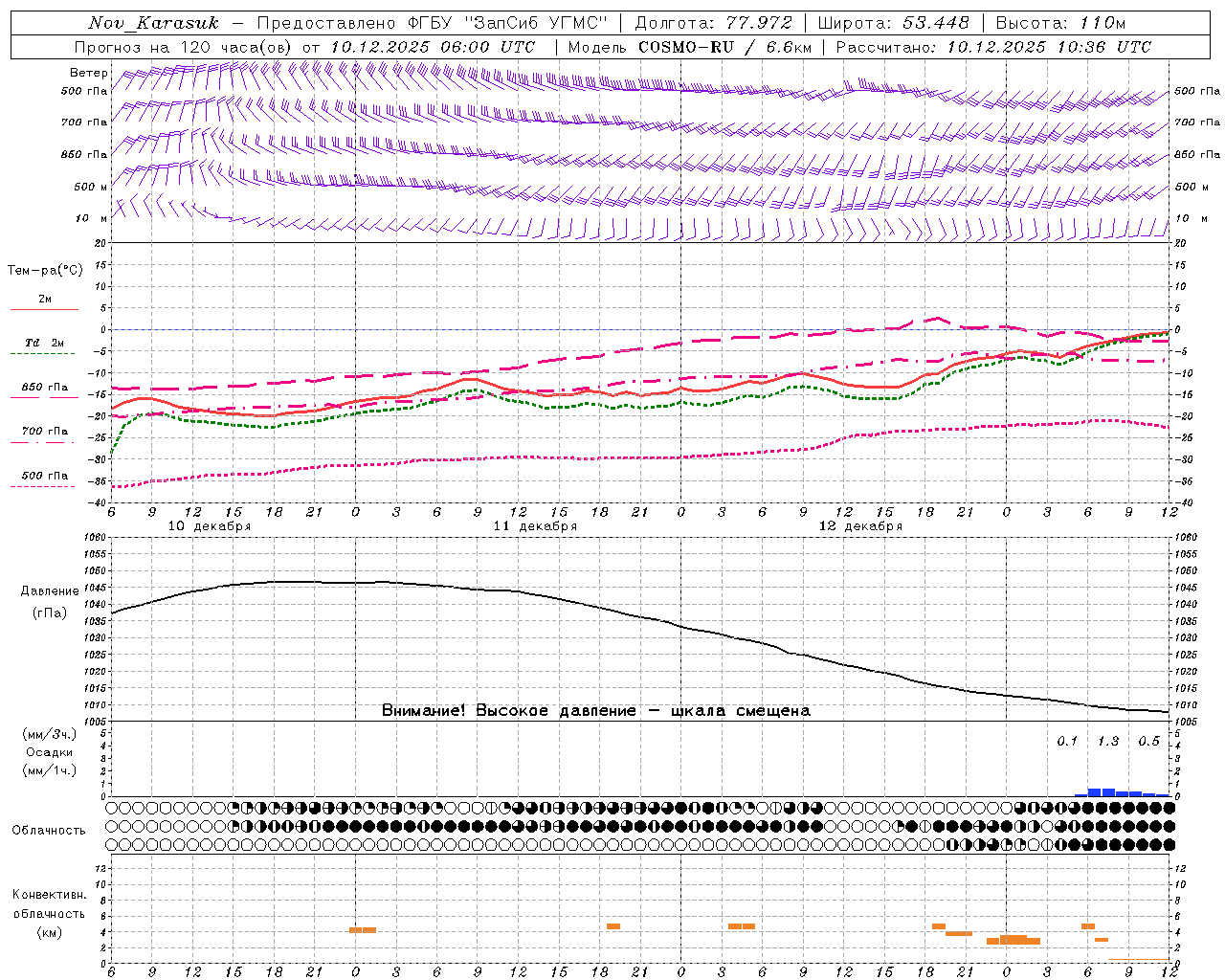Click the (мм/3ч.) precipitation unit label
Image resolution: width=1225 pixels, height=980 pixels.
50,735
